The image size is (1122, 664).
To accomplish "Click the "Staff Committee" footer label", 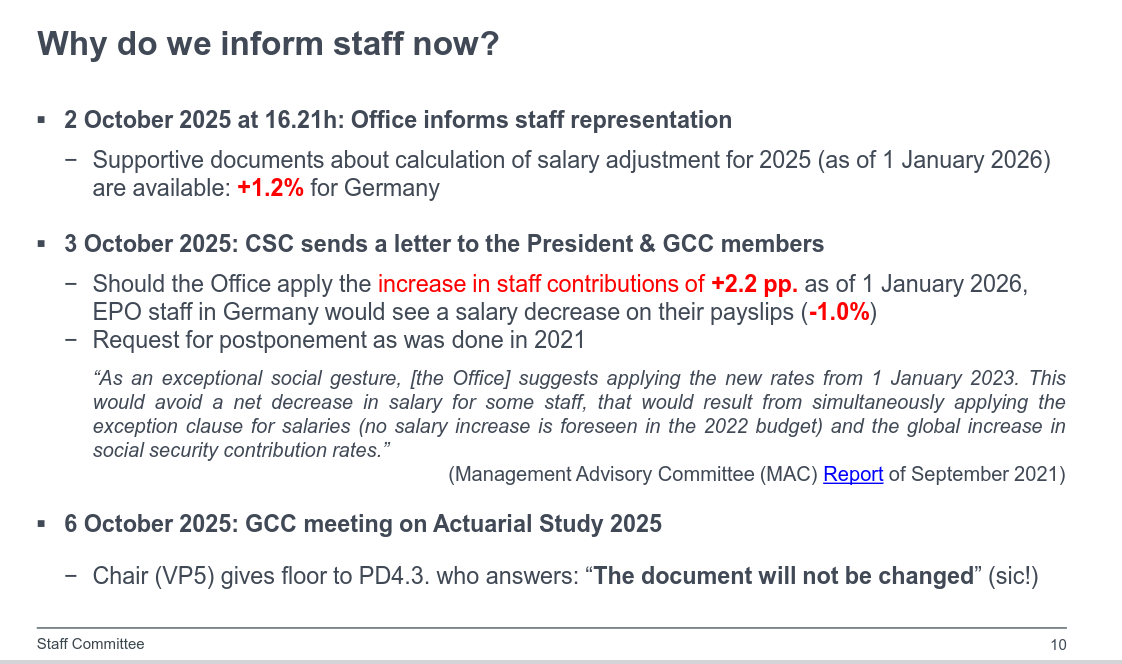I will (x=90, y=644).
